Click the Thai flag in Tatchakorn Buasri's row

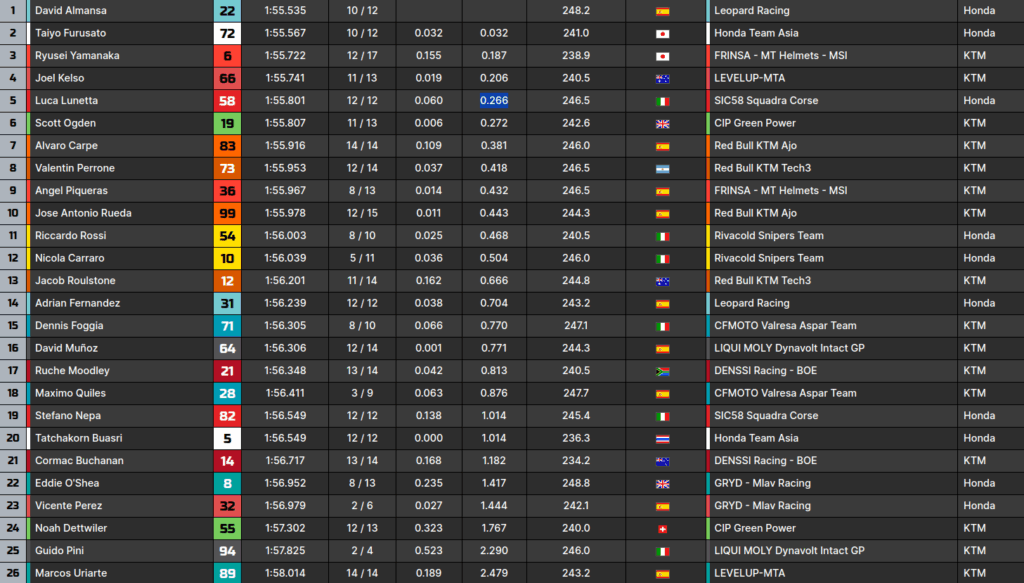click(662, 439)
